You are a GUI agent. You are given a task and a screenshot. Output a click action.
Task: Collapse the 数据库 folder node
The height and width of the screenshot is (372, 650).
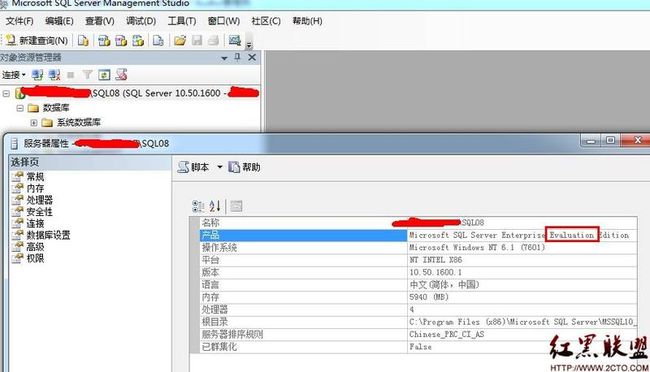coord(19,108)
